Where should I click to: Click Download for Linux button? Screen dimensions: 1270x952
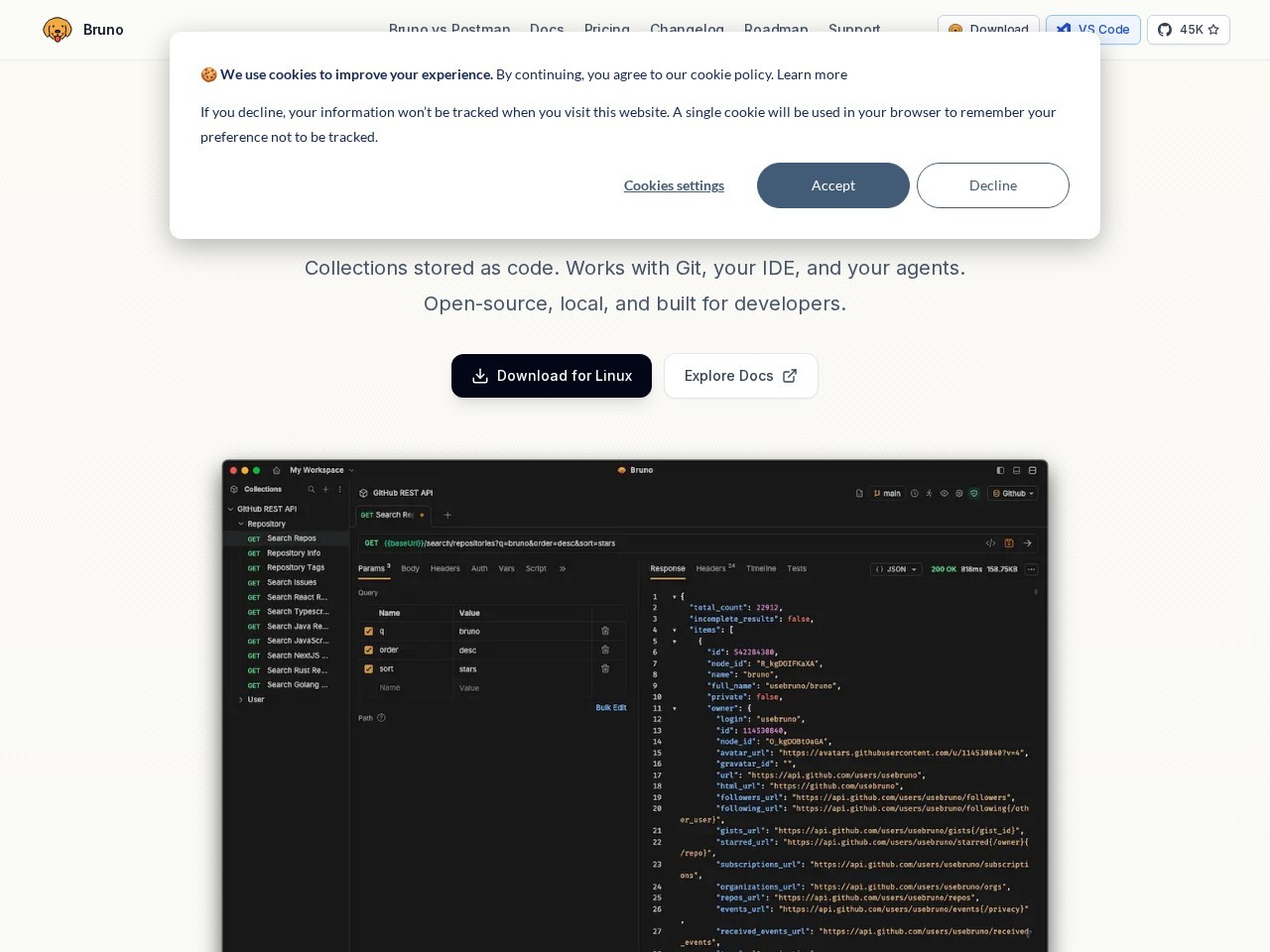pos(552,376)
